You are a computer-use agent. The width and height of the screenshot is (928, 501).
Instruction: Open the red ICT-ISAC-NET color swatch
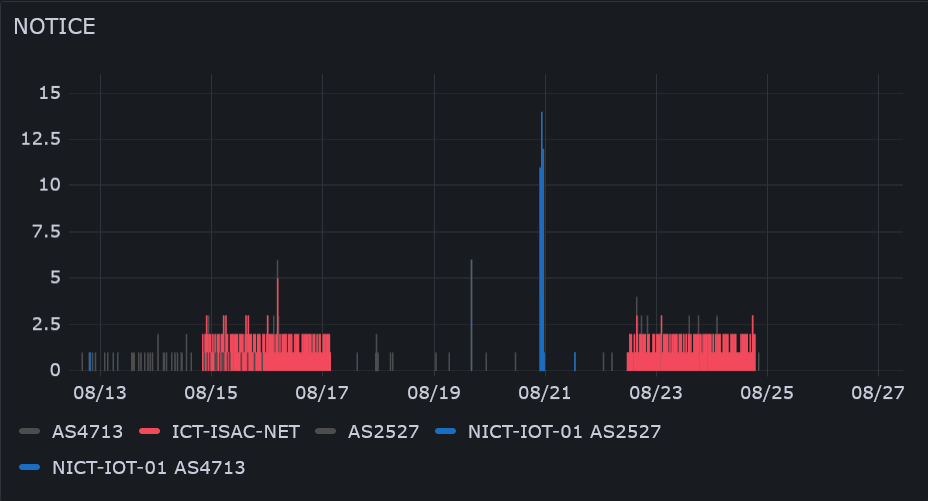click(x=150, y=432)
